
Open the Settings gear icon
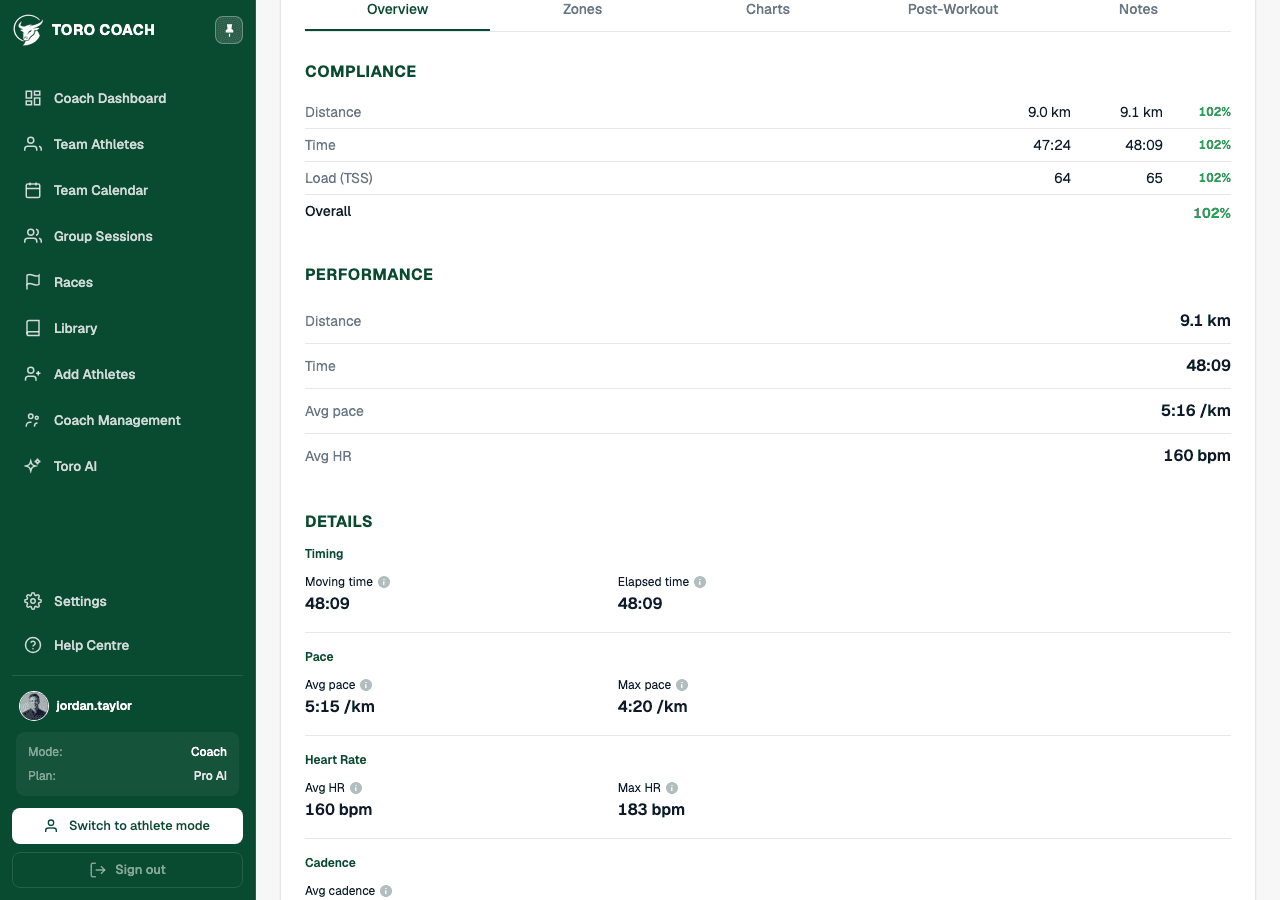pyautogui.click(x=33, y=601)
